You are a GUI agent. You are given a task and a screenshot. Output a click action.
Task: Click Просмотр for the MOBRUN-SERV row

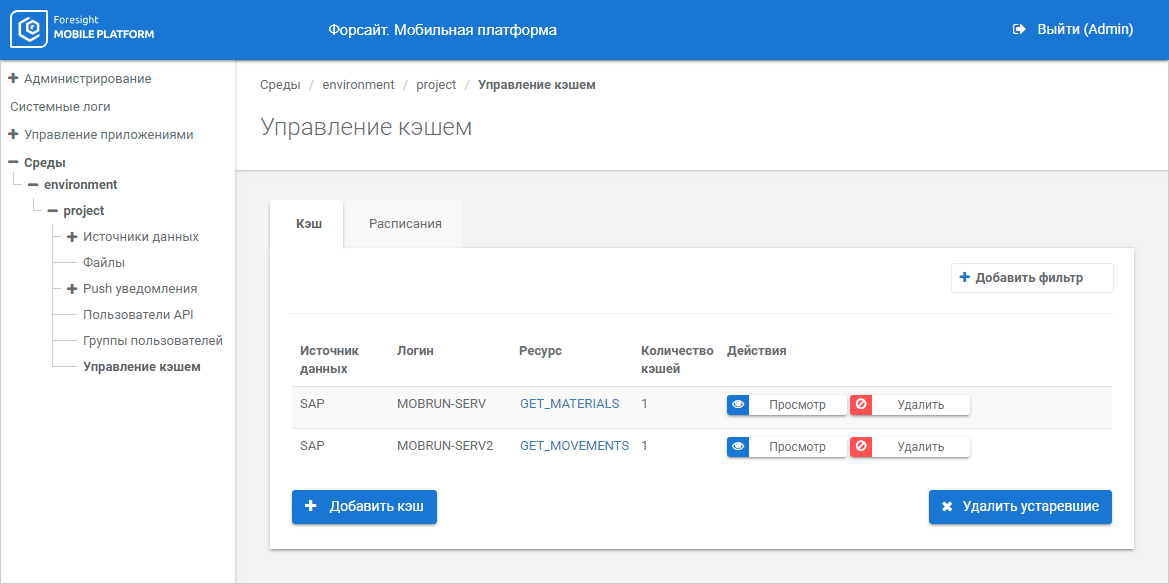pos(787,405)
